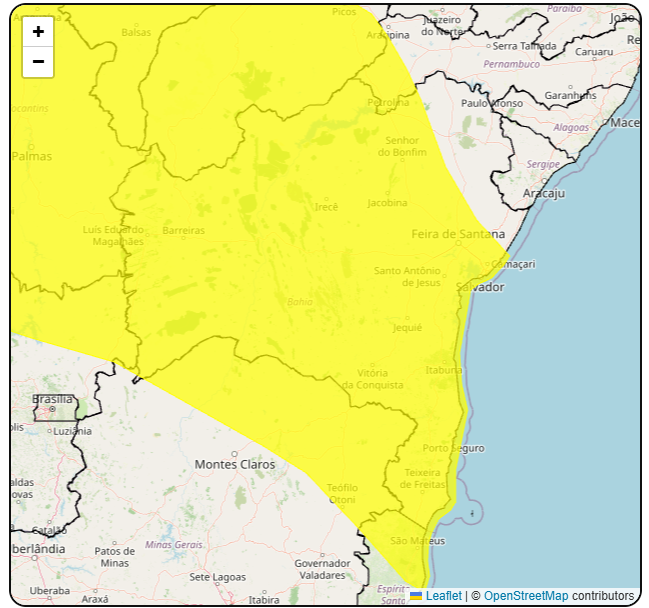
Task: Click the Montes Claros city label
Action: click(x=235, y=464)
